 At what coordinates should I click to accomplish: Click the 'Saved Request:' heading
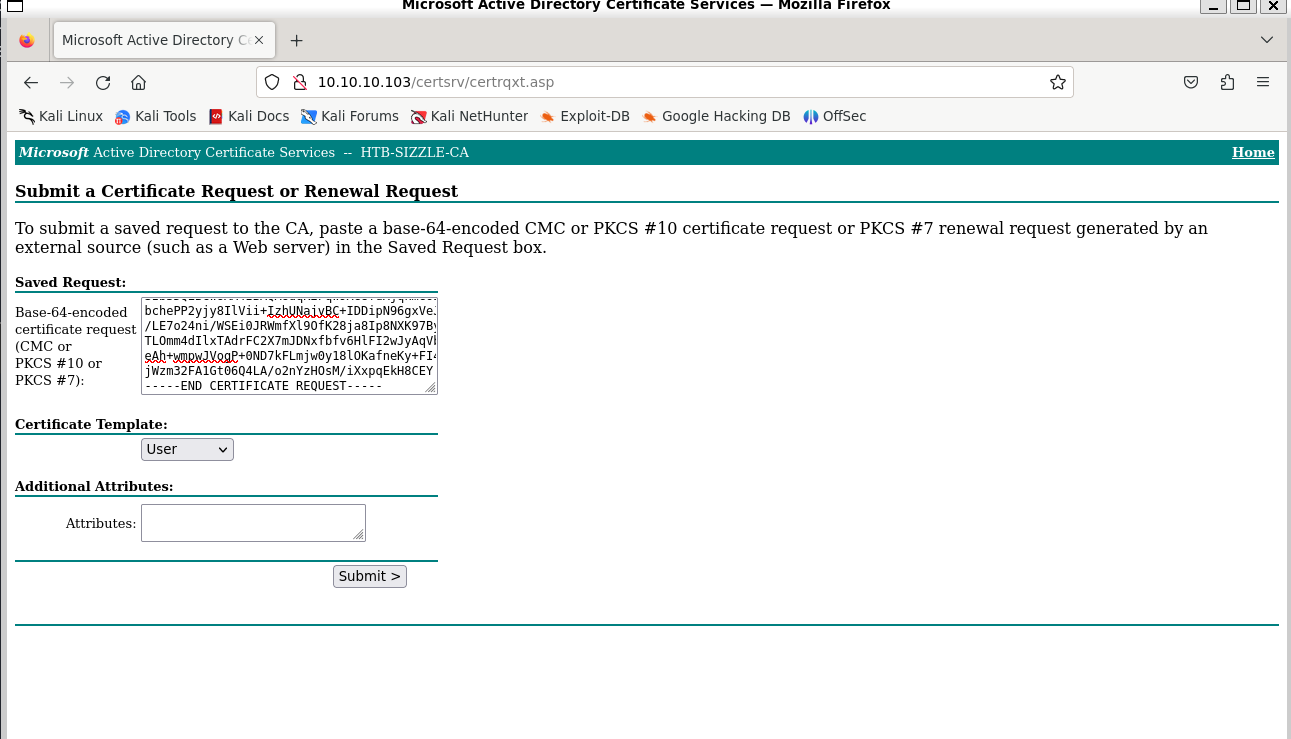pyautogui.click(x=71, y=282)
